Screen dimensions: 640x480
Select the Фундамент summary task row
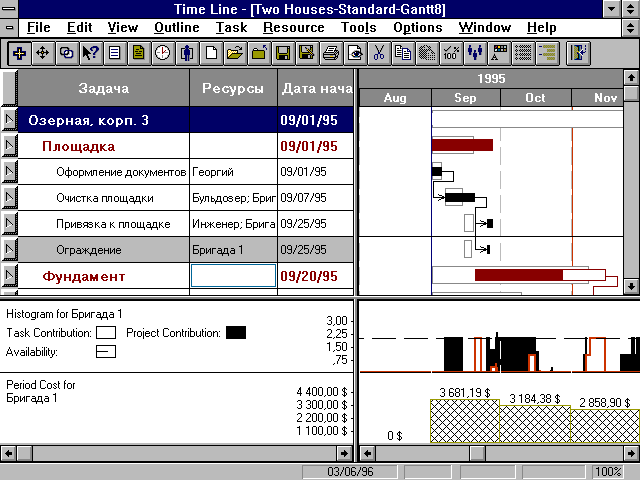pyautogui.click(x=84, y=276)
